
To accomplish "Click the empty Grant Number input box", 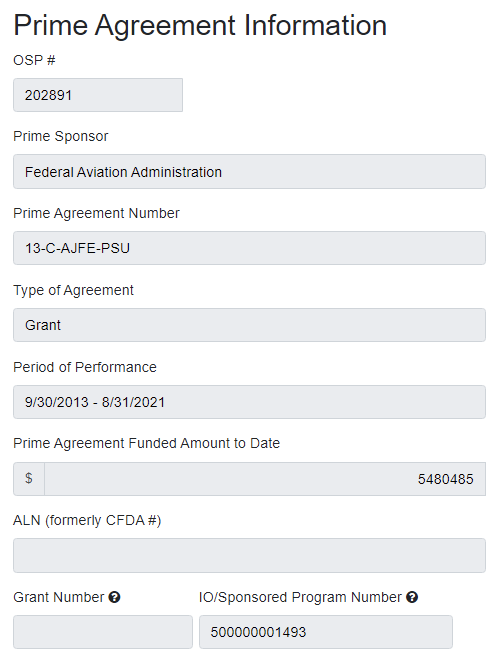I will click(x=103, y=632).
